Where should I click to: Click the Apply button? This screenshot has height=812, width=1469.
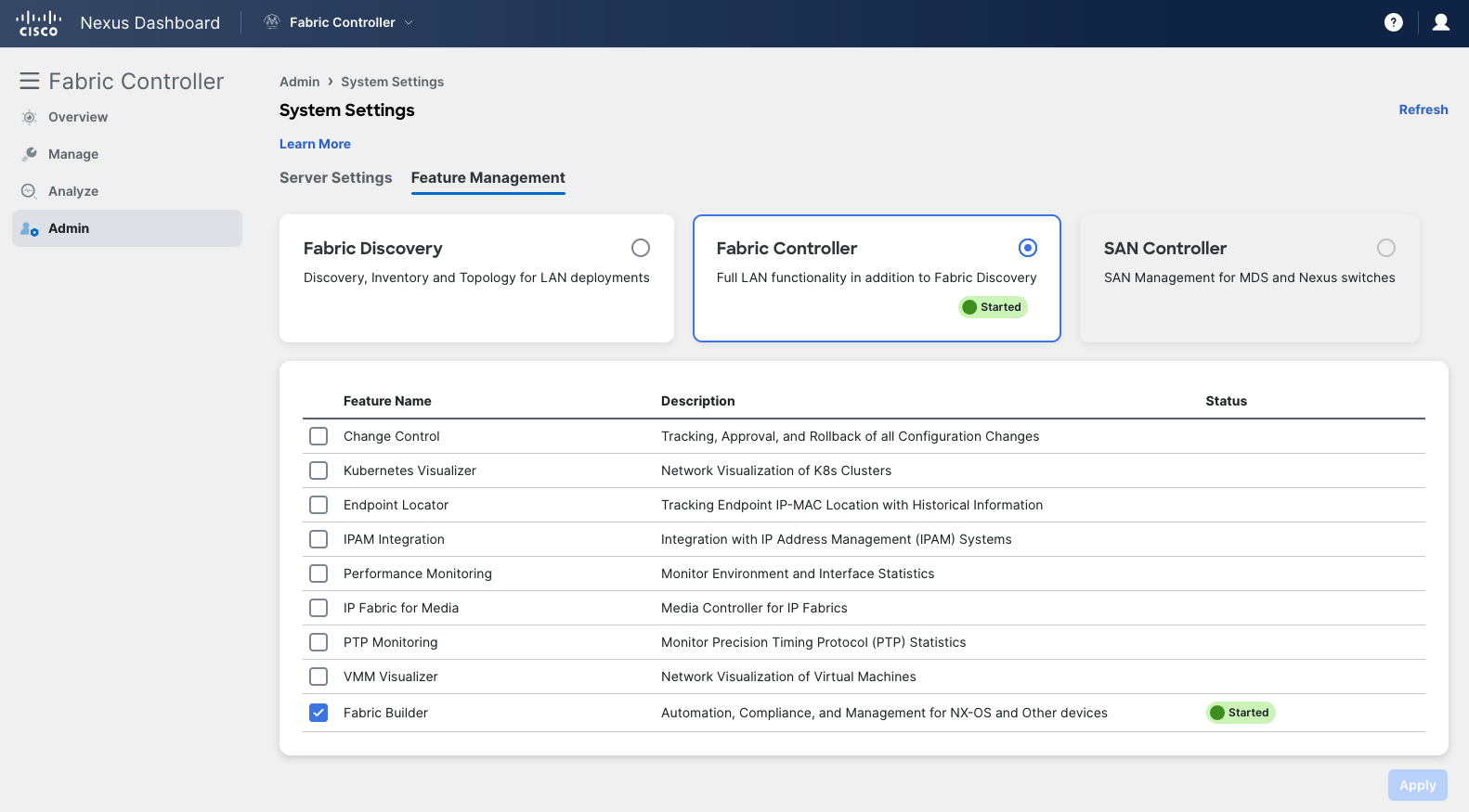[1418, 785]
